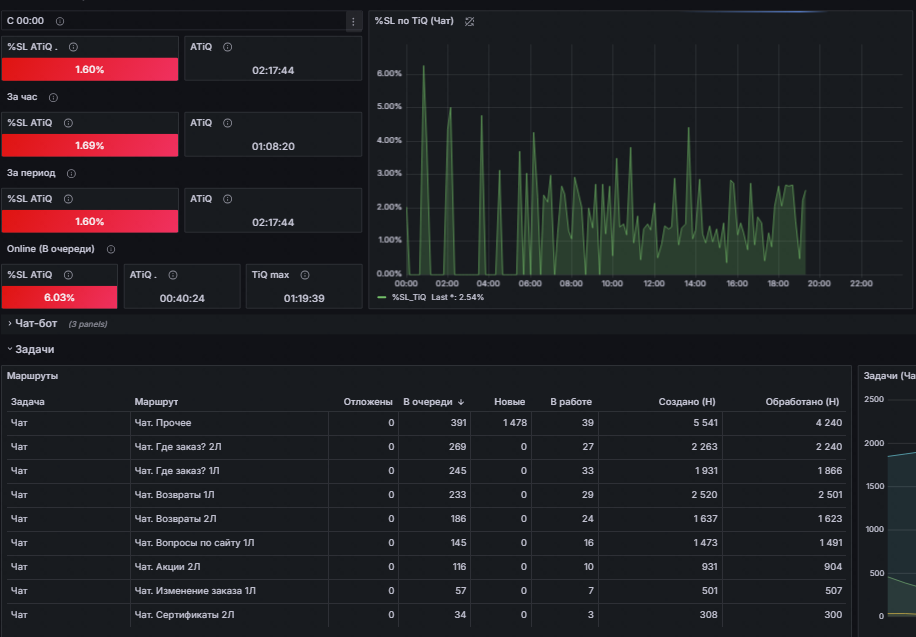Open the three-dot menu of the 'С 00:00' panel
The height and width of the screenshot is (637, 916).
[x=353, y=22]
